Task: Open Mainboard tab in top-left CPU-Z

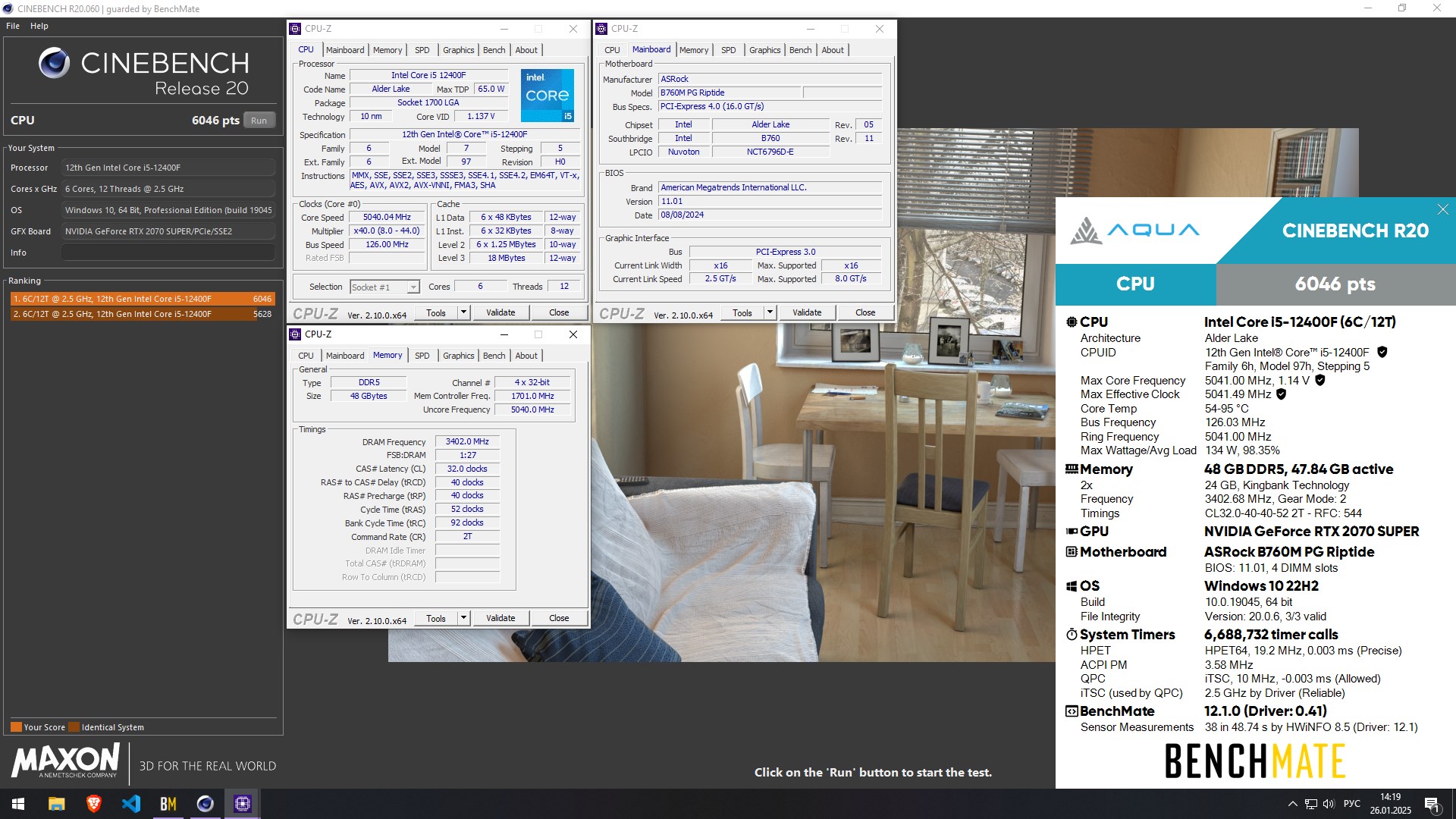Action: click(x=345, y=50)
